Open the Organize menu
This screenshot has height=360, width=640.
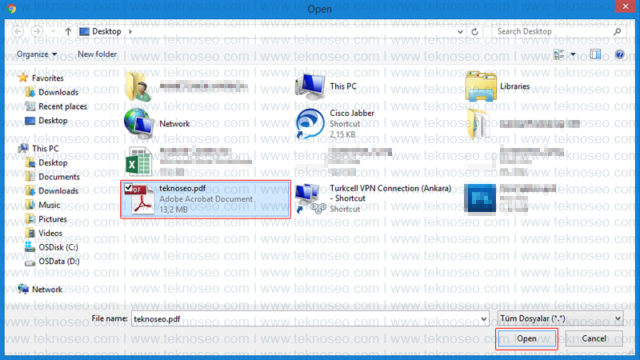click(x=36, y=54)
